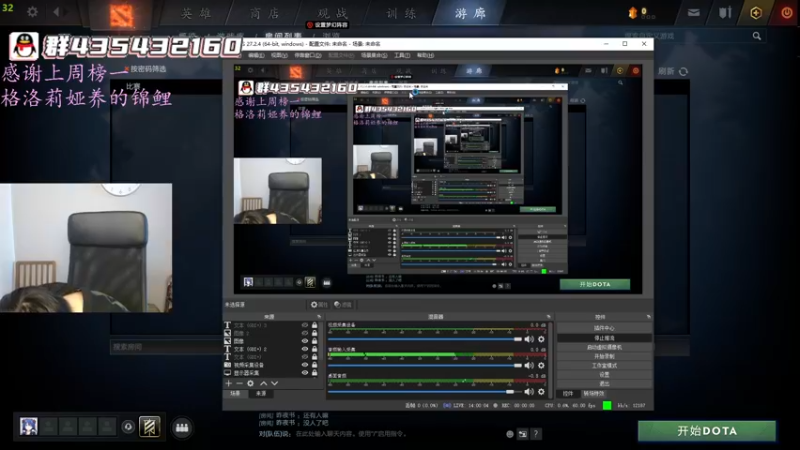This screenshot has height=450, width=800.
Task: Click the 刷新 refresh icon
Action: 684,71
